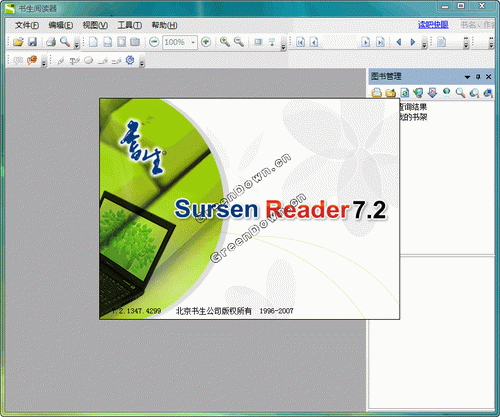The width and height of the screenshot is (500, 417).
Task: Click the document icon in the far-right toolbar
Action: point(441,42)
